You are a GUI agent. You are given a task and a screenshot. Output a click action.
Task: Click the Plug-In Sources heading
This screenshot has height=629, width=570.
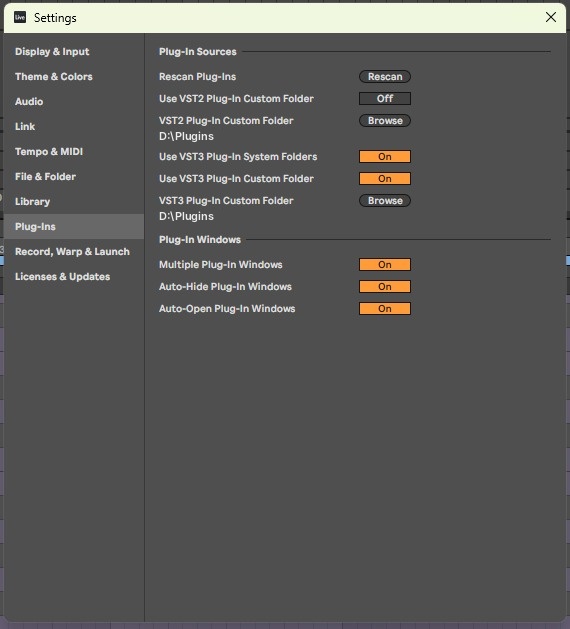(x=198, y=52)
